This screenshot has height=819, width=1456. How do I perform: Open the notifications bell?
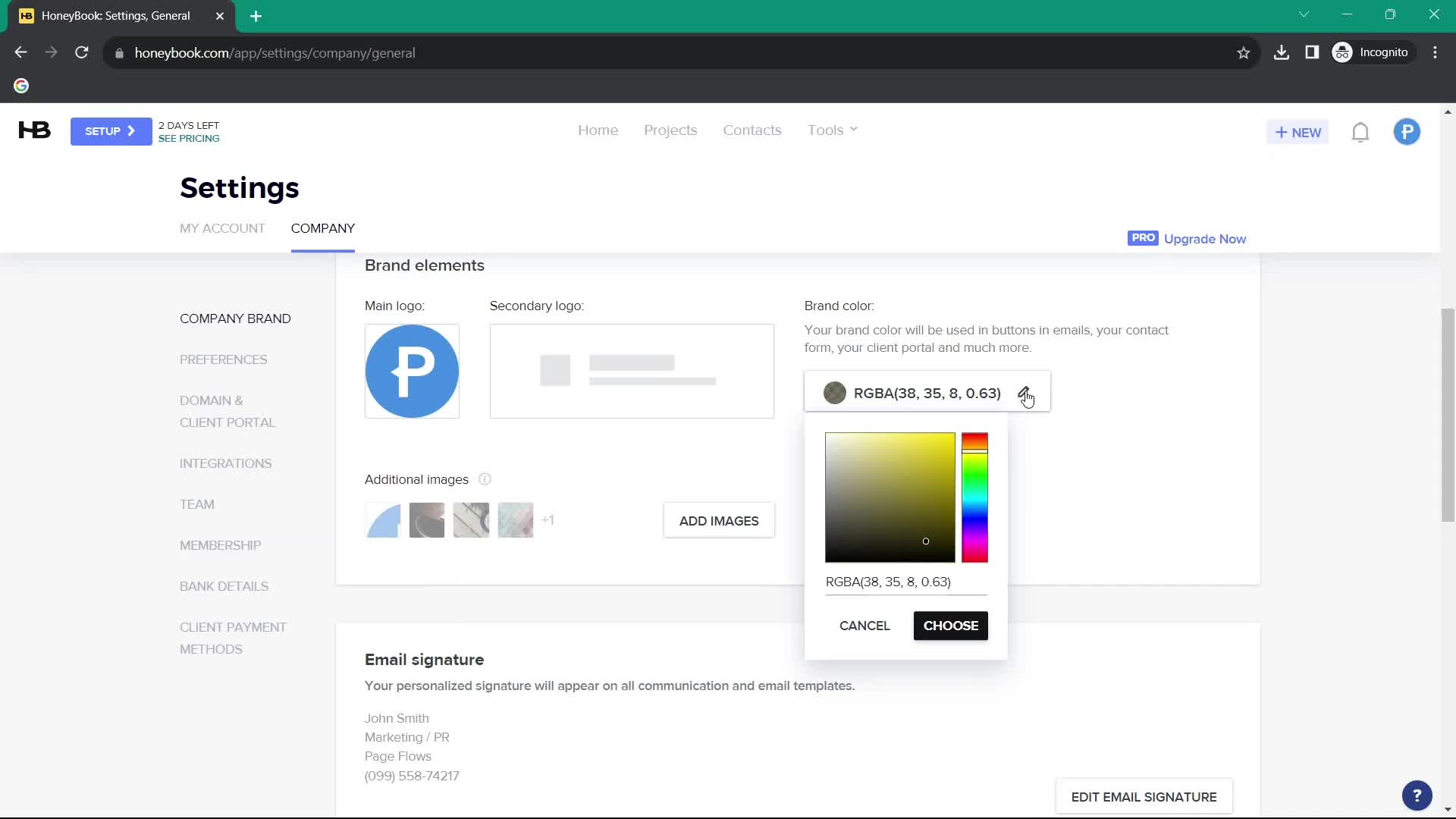point(1360,132)
